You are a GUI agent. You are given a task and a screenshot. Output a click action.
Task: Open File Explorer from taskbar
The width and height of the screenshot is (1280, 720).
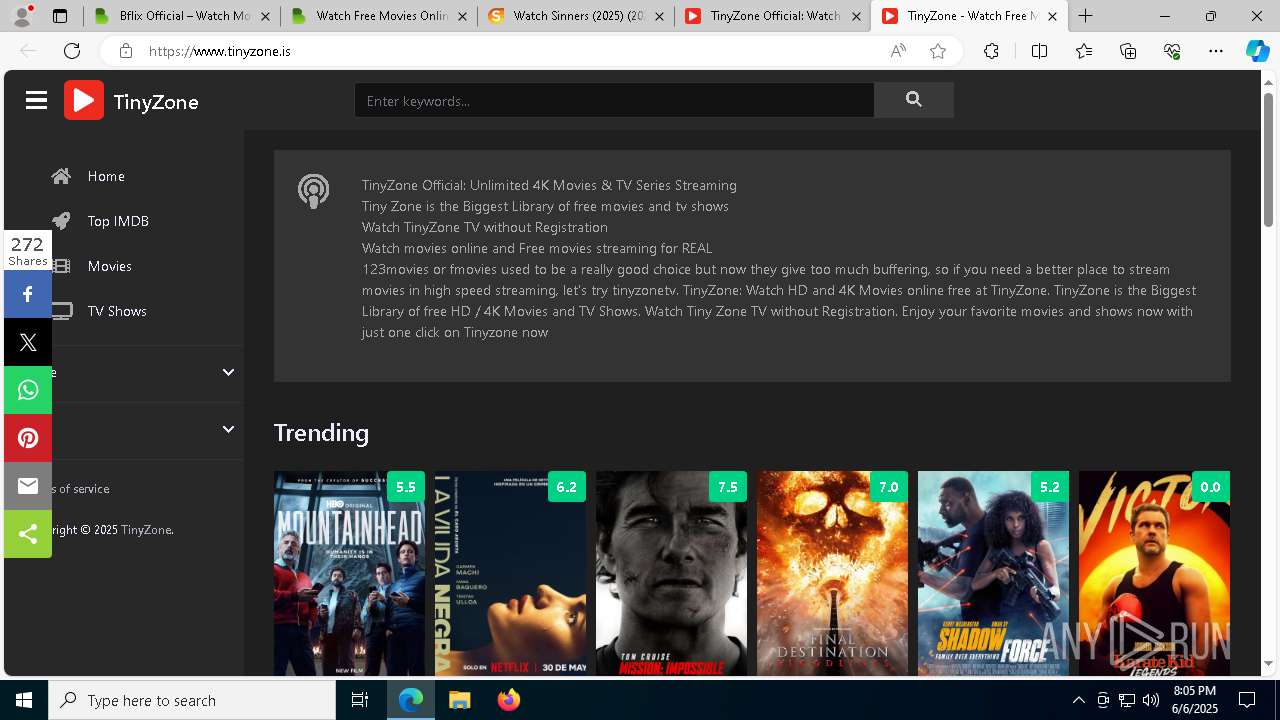[459, 700]
